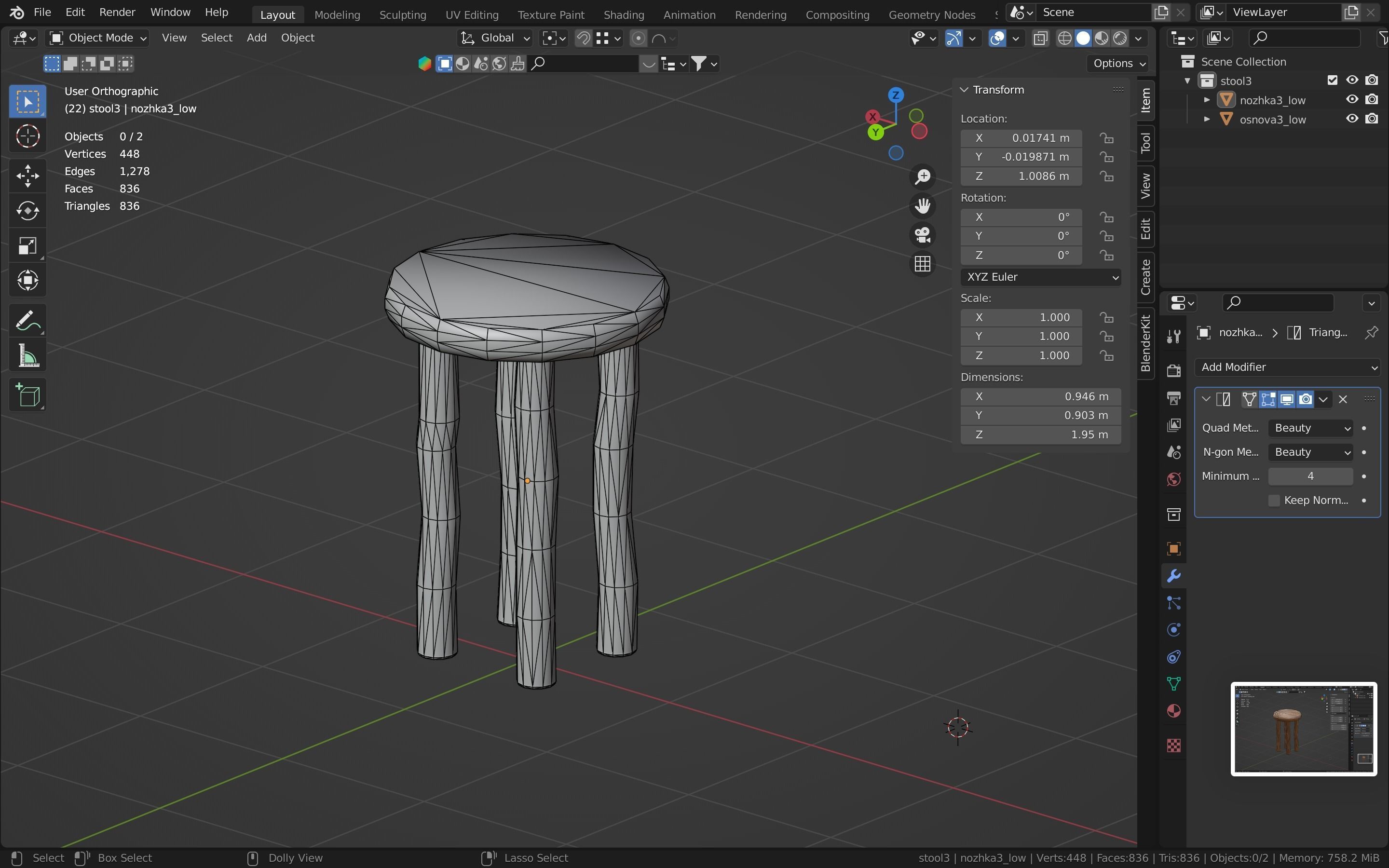The width and height of the screenshot is (1389, 868).
Task: Open the BlenderKit sidebar tab
Action: 1145,343
